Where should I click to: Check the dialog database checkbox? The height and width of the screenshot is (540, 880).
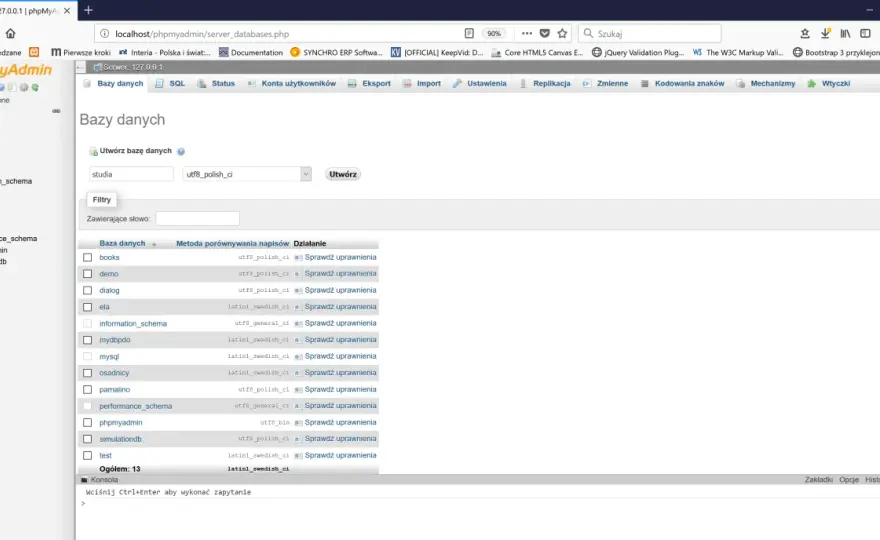pyautogui.click(x=88, y=290)
